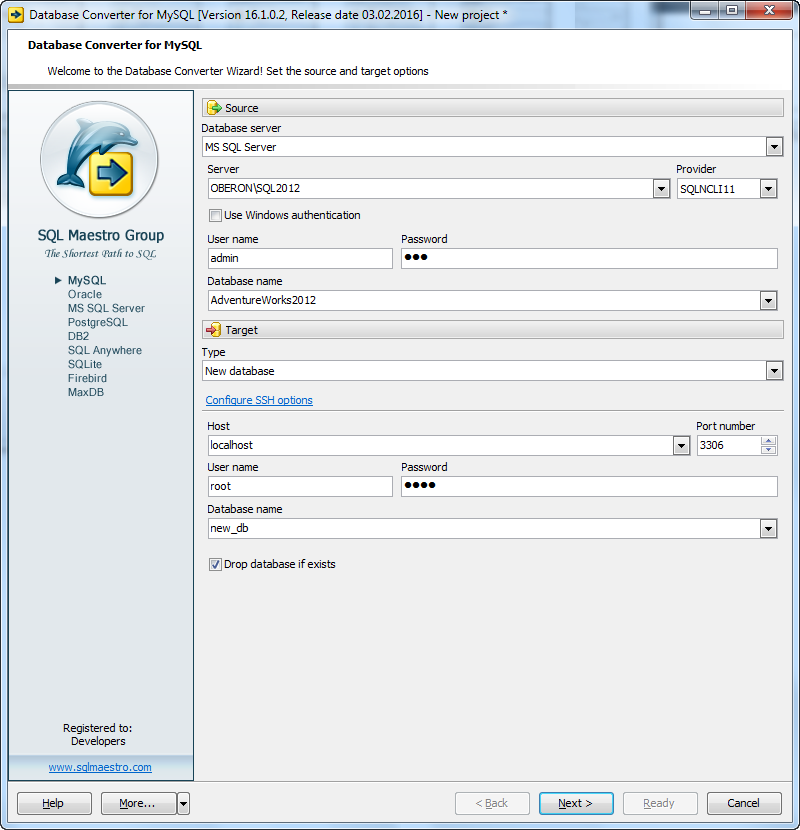Open the Port number up arrow

pos(769,439)
